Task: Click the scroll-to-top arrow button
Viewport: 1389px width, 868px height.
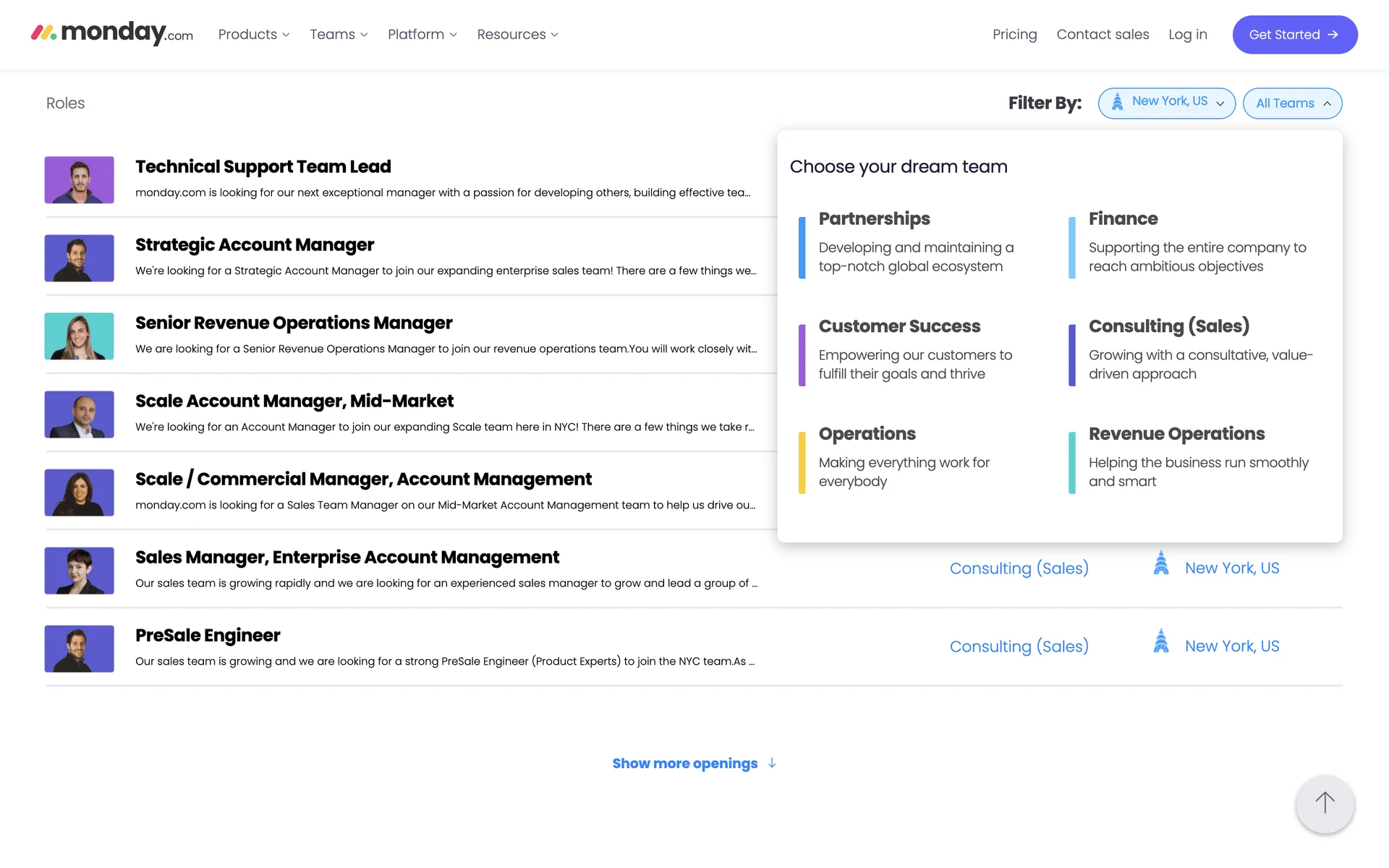Action: [x=1324, y=803]
